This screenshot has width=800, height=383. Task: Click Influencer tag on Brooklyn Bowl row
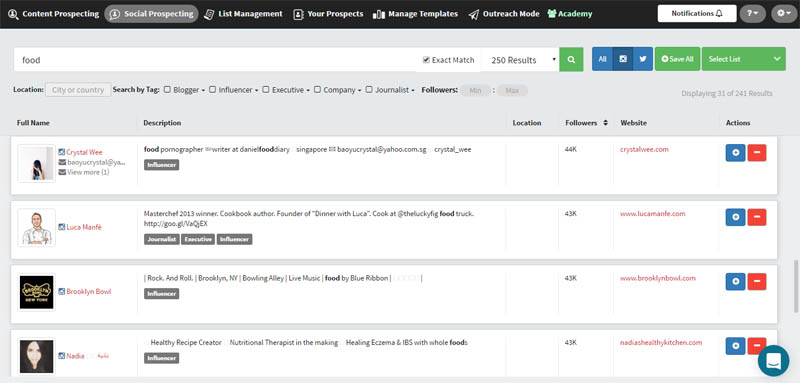coord(162,294)
